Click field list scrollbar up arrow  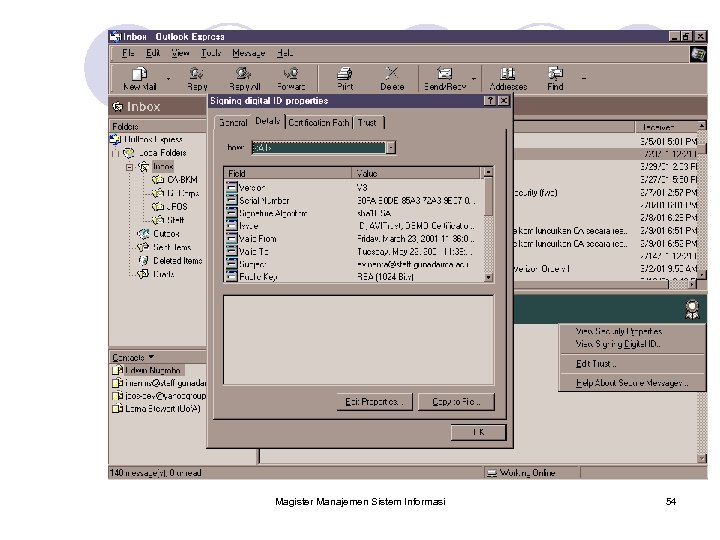(x=489, y=172)
